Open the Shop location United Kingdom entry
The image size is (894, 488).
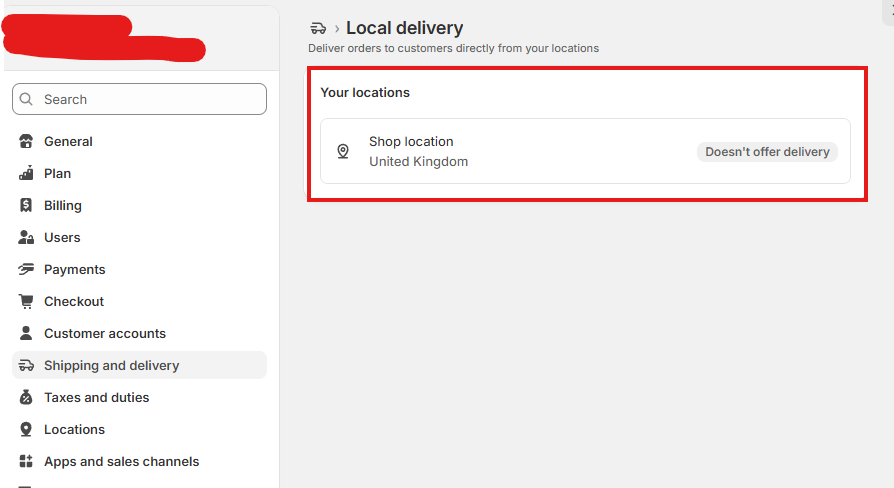tap(585, 151)
